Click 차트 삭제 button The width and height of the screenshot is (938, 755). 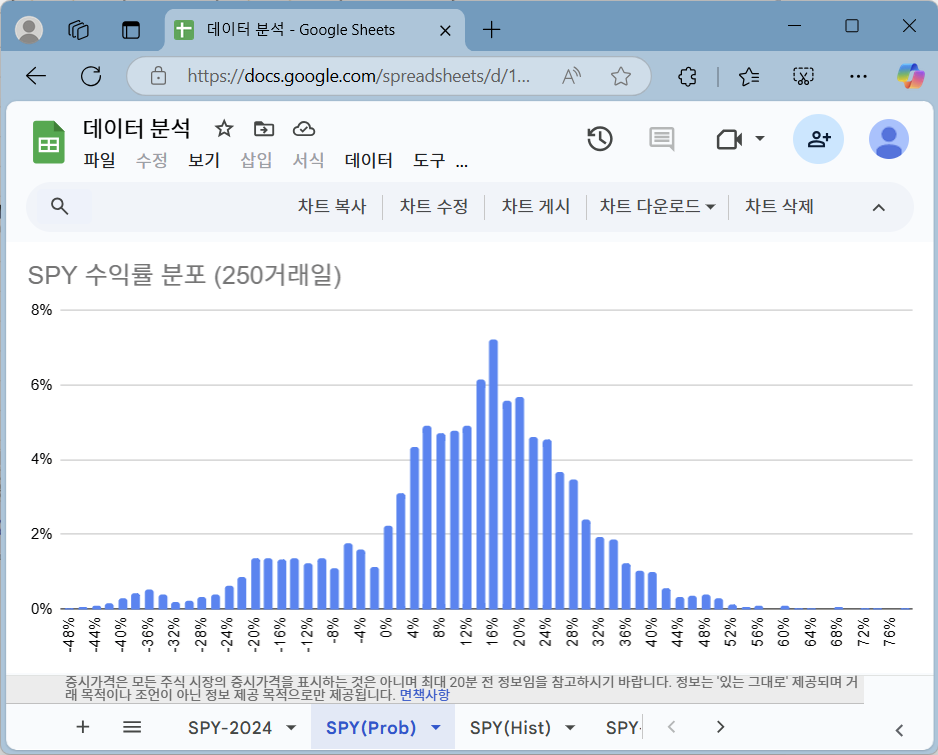tap(779, 206)
